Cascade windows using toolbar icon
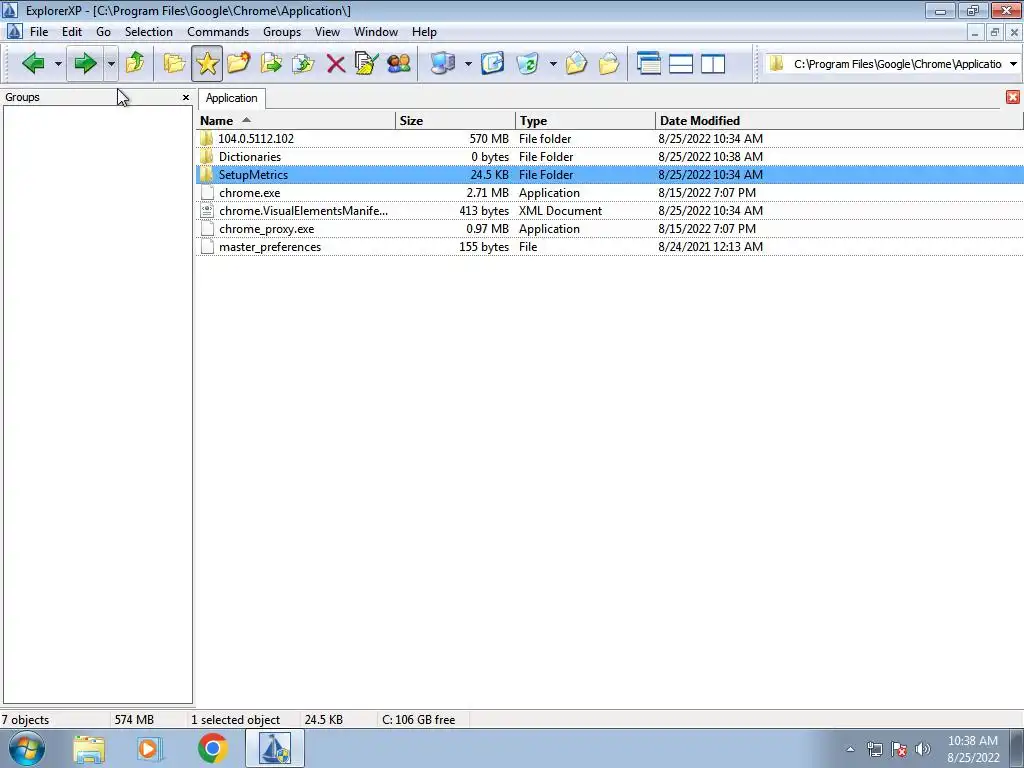The width and height of the screenshot is (1024, 768). click(x=648, y=63)
